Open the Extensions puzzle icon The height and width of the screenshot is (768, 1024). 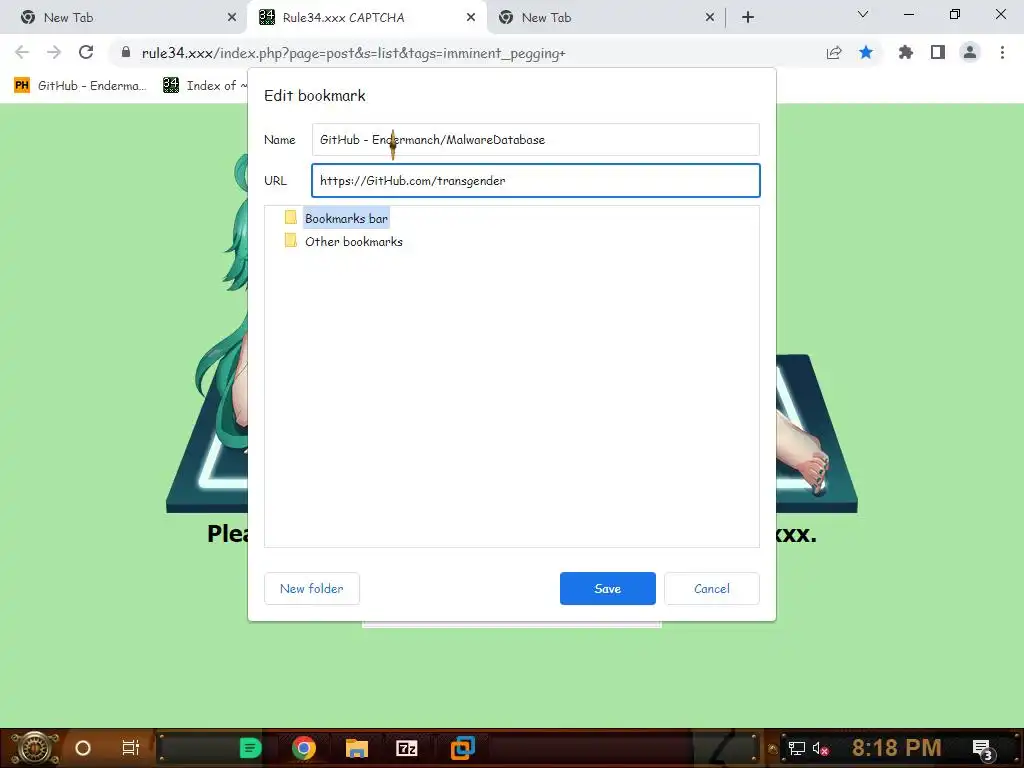tap(906, 52)
